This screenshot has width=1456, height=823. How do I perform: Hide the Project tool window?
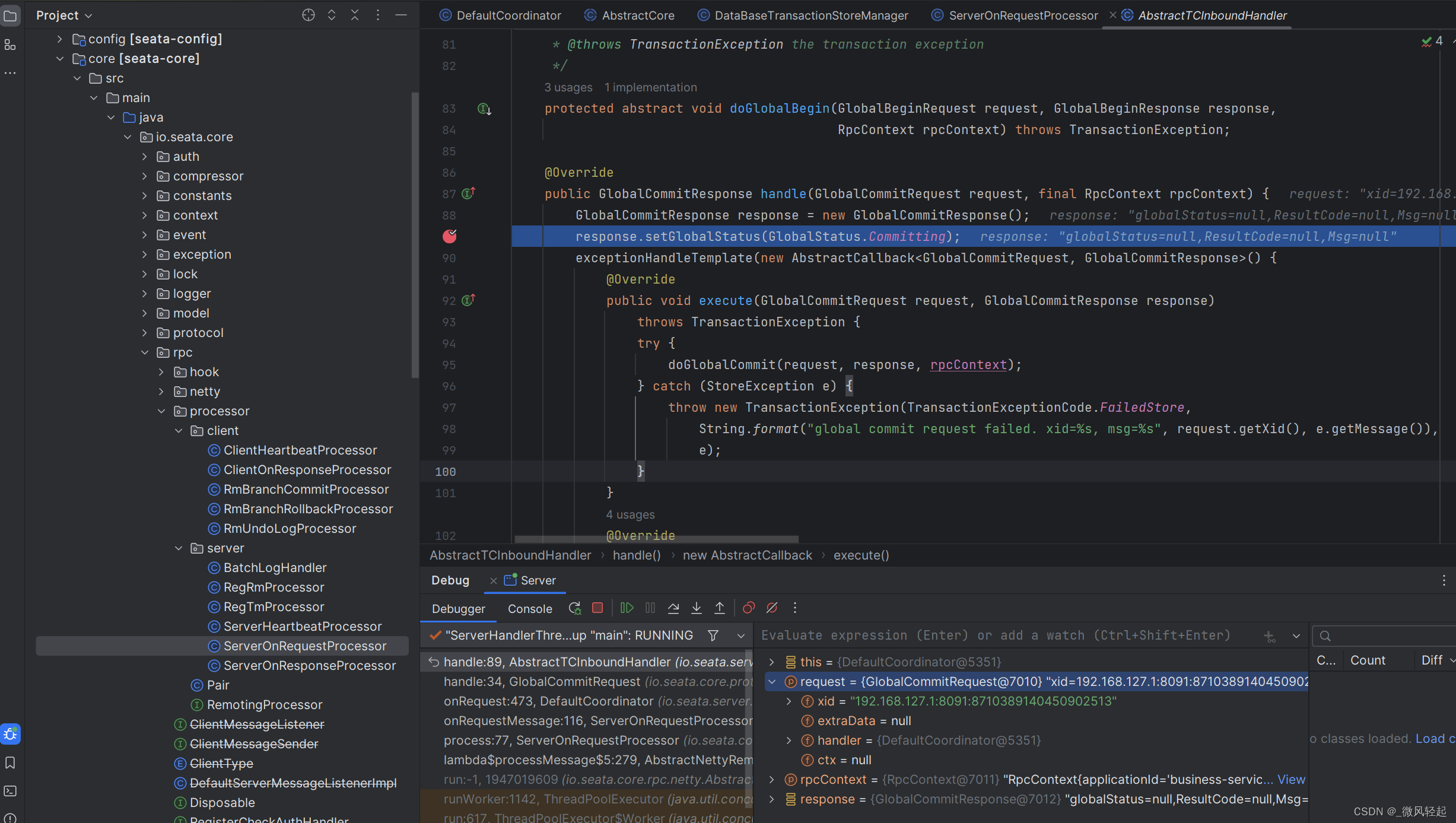[401, 15]
